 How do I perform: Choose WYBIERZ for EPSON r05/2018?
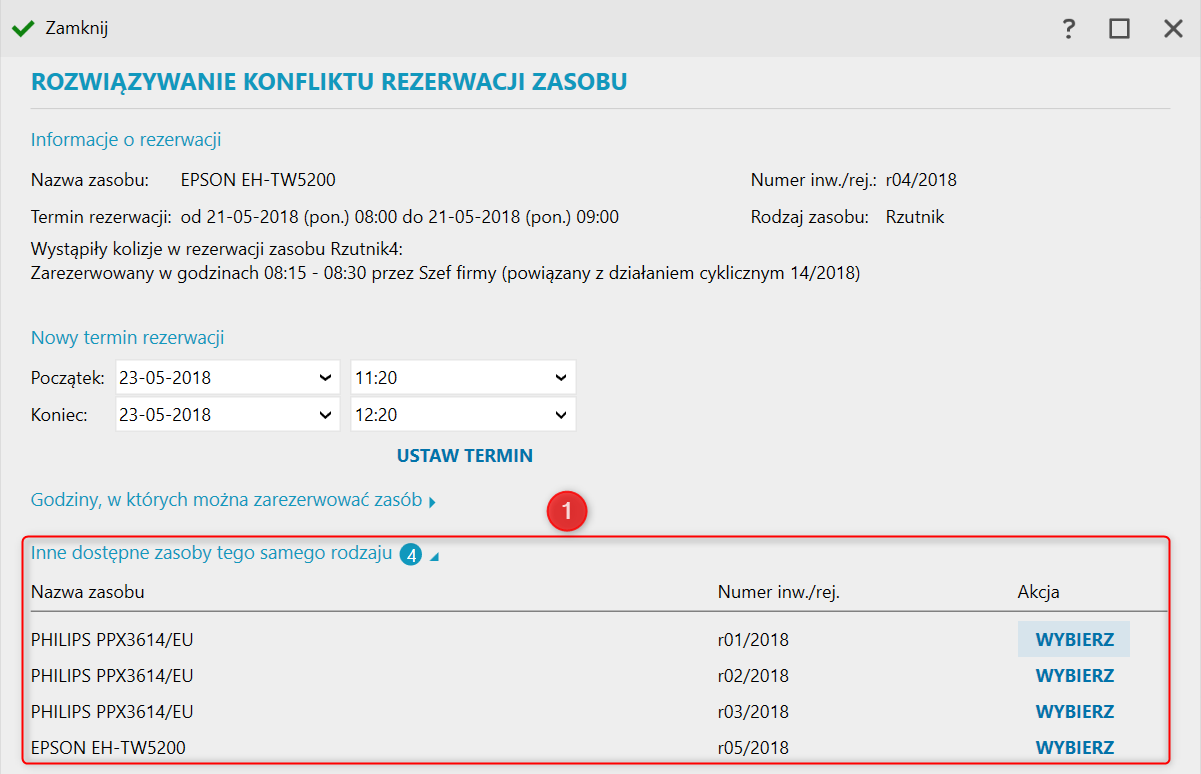tap(1074, 748)
